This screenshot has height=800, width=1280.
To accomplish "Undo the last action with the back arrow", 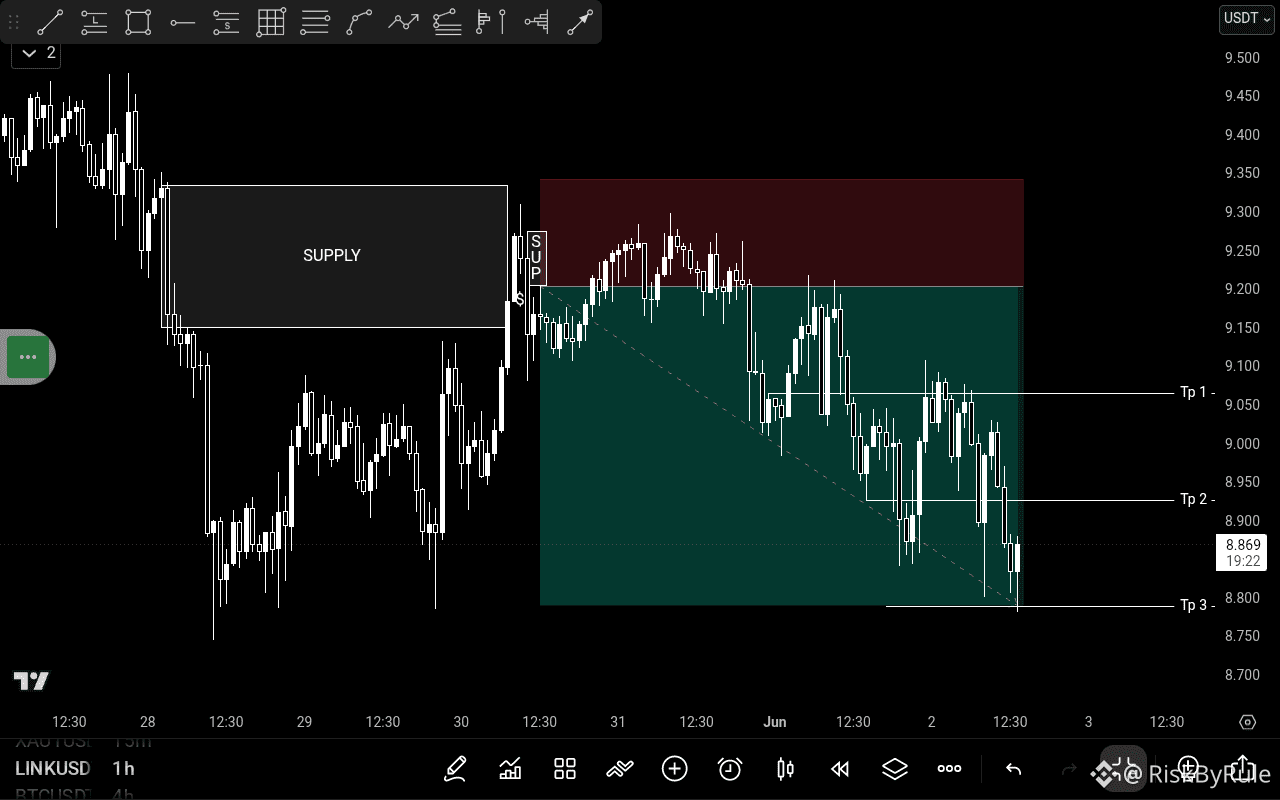I will click(1013, 769).
